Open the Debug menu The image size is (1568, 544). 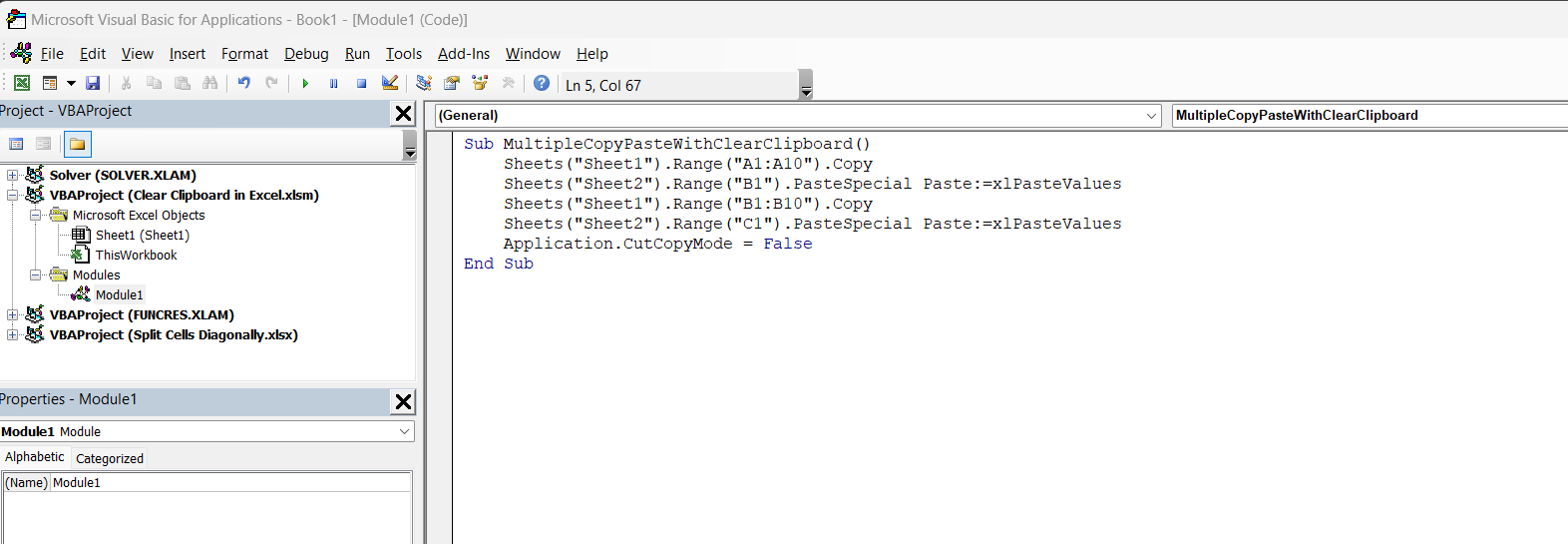306,54
